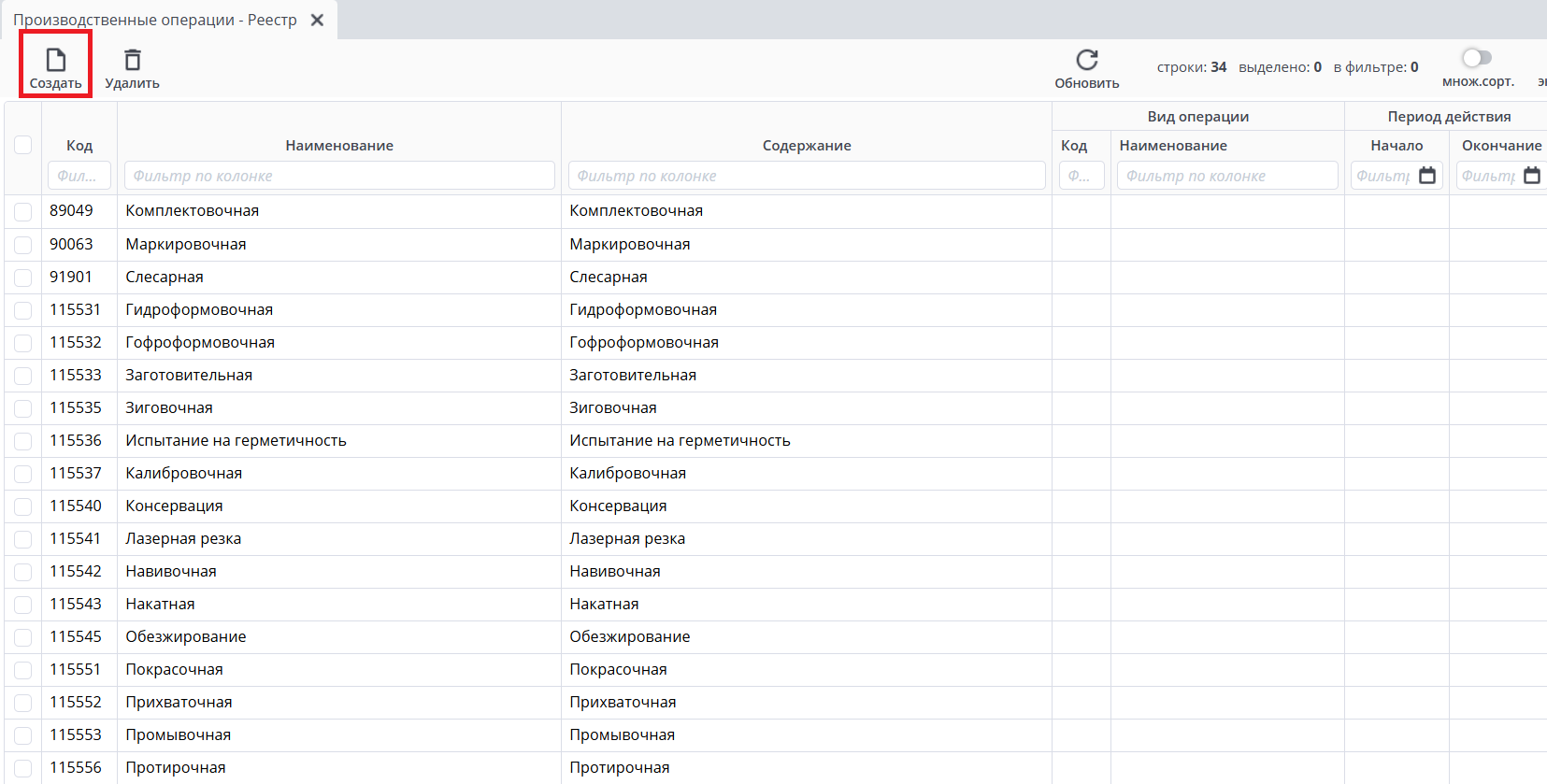This screenshot has width=1547, height=784.
Task: Click the Испытание на герметичность row
Action: (236, 441)
